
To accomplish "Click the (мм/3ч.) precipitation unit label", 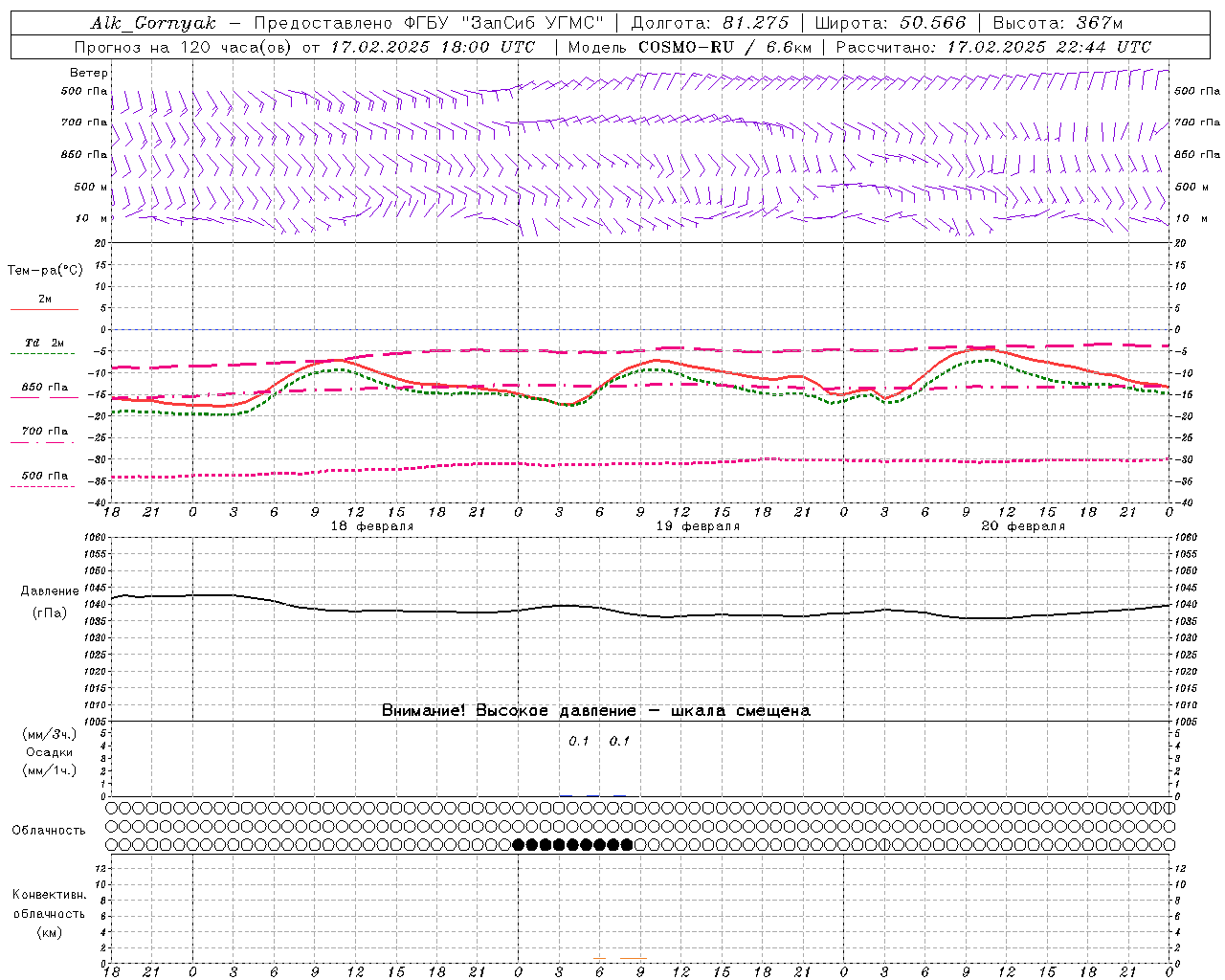I will coord(50,734).
